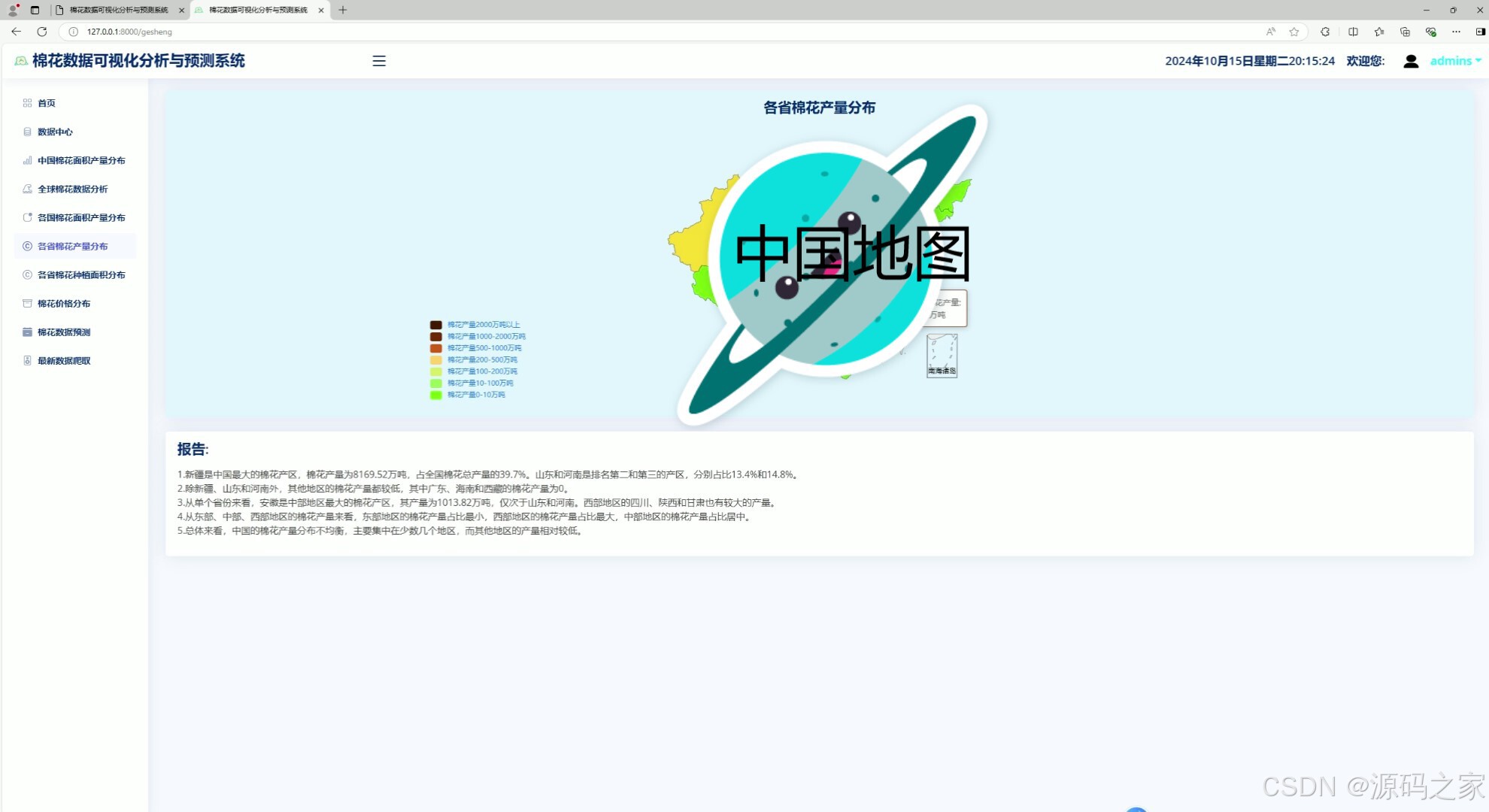Select the 最新数据爬取 sidebar icon
The width and height of the screenshot is (1489, 812).
tap(27, 360)
